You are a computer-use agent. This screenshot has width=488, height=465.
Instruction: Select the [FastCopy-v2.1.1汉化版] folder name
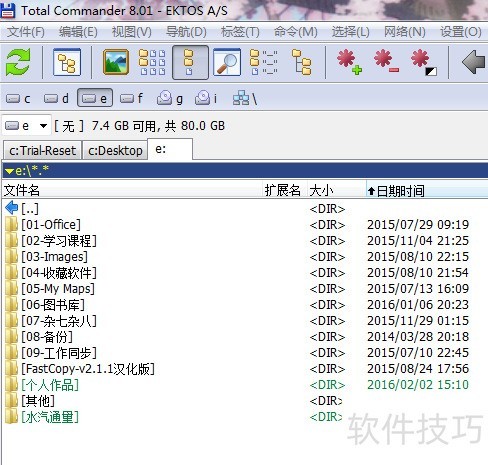pyautogui.click(x=88, y=369)
